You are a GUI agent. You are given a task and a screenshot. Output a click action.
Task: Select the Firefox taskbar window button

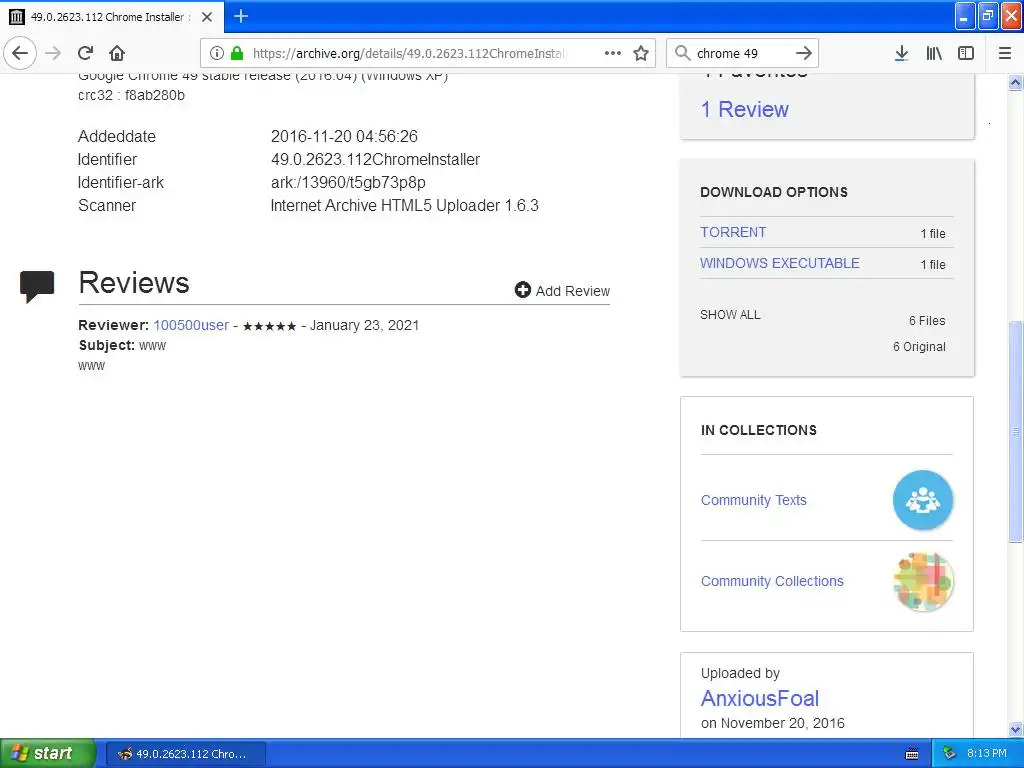tap(185, 754)
